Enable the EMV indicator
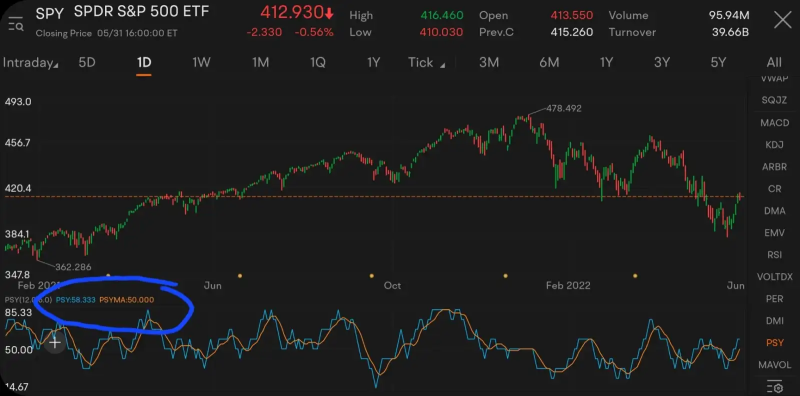 [774, 233]
